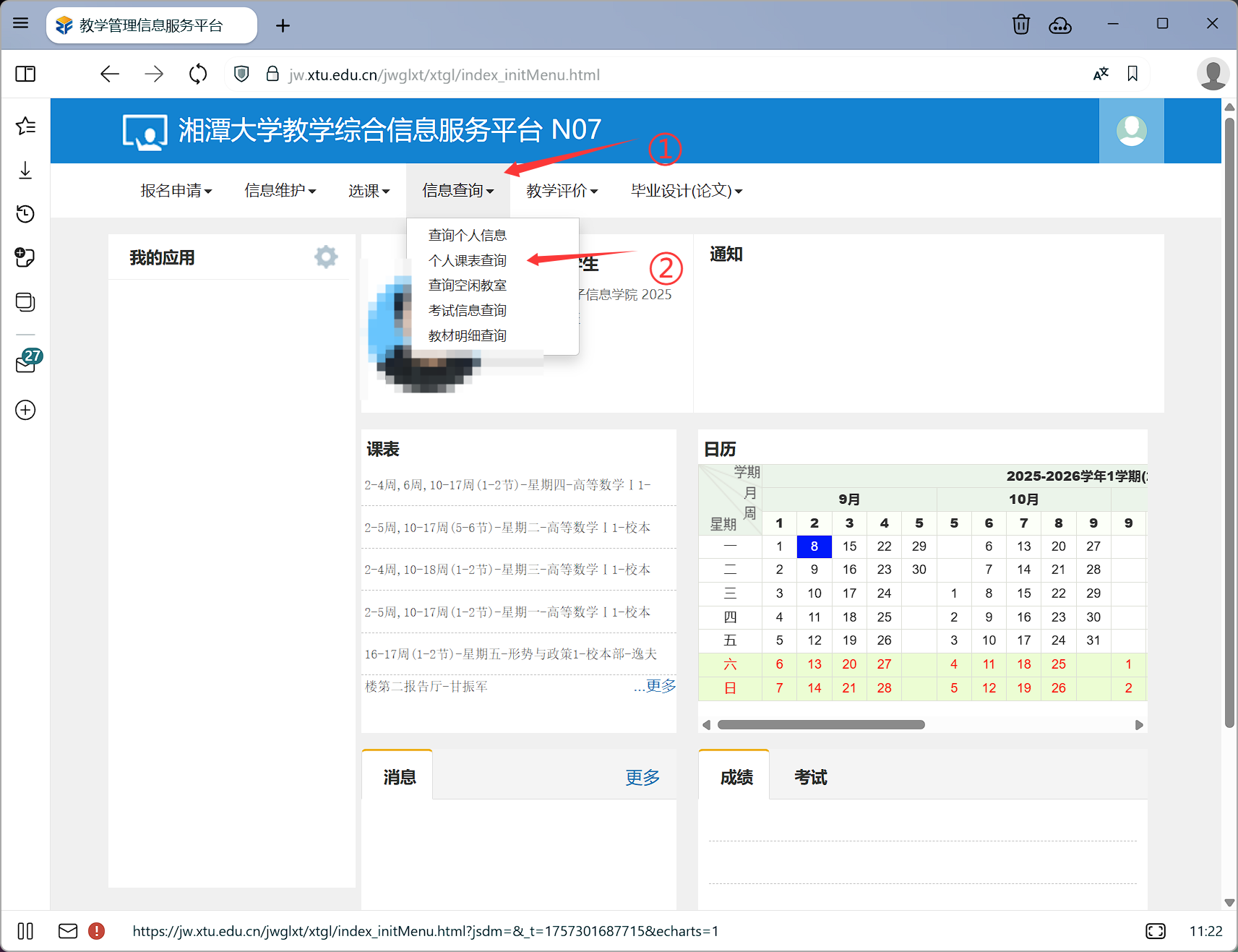Click the translate page icon in address bar
The height and width of the screenshot is (952, 1238).
pyautogui.click(x=1101, y=74)
